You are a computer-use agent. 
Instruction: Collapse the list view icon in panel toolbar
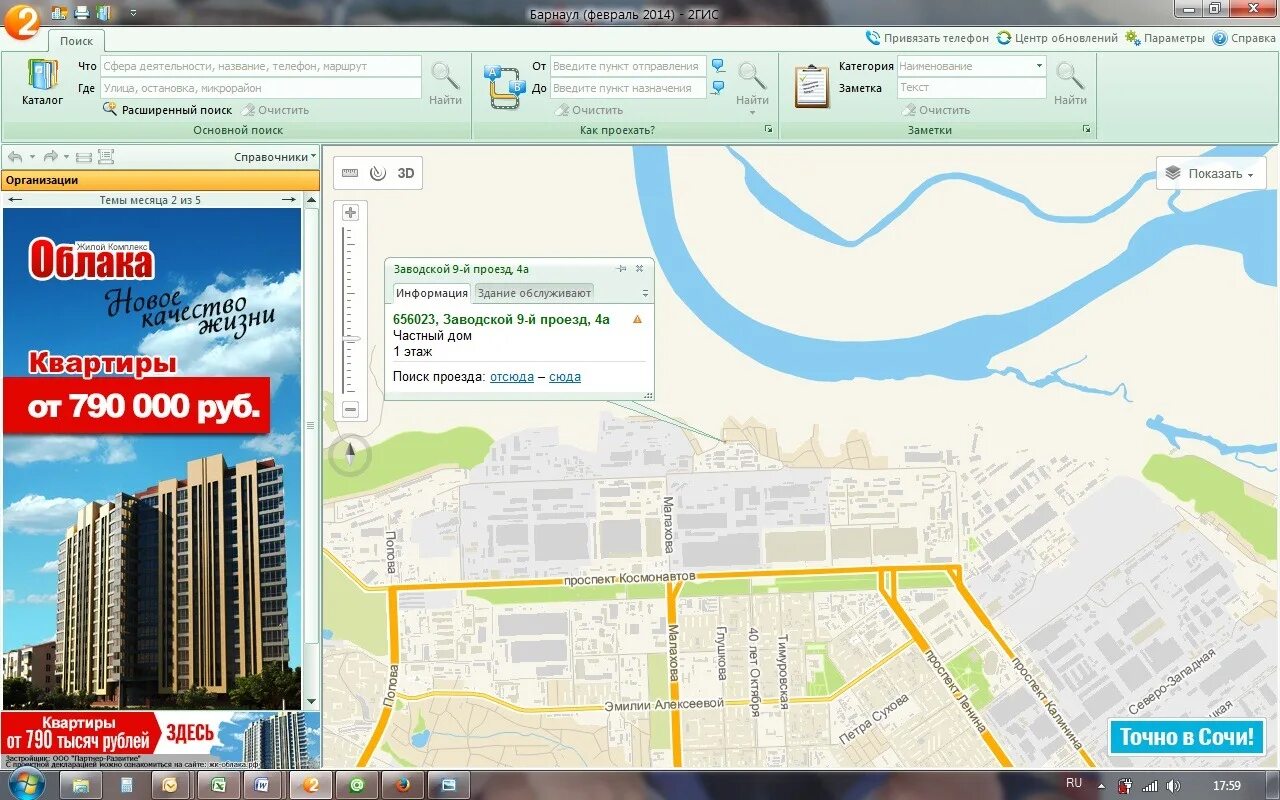pyautogui.click(x=84, y=157)
